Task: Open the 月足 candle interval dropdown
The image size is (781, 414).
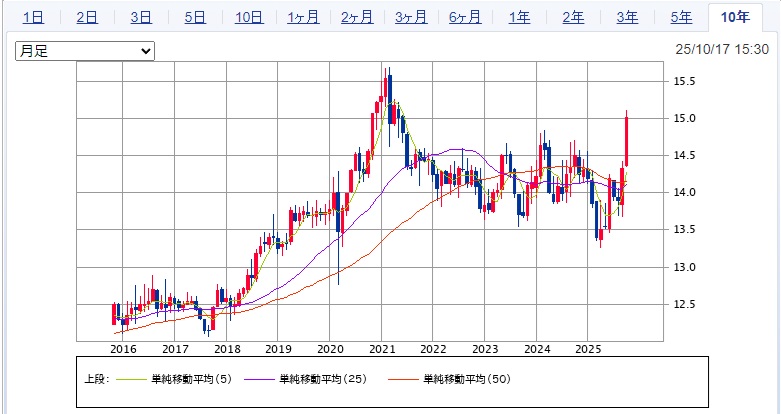Action: 85,50
